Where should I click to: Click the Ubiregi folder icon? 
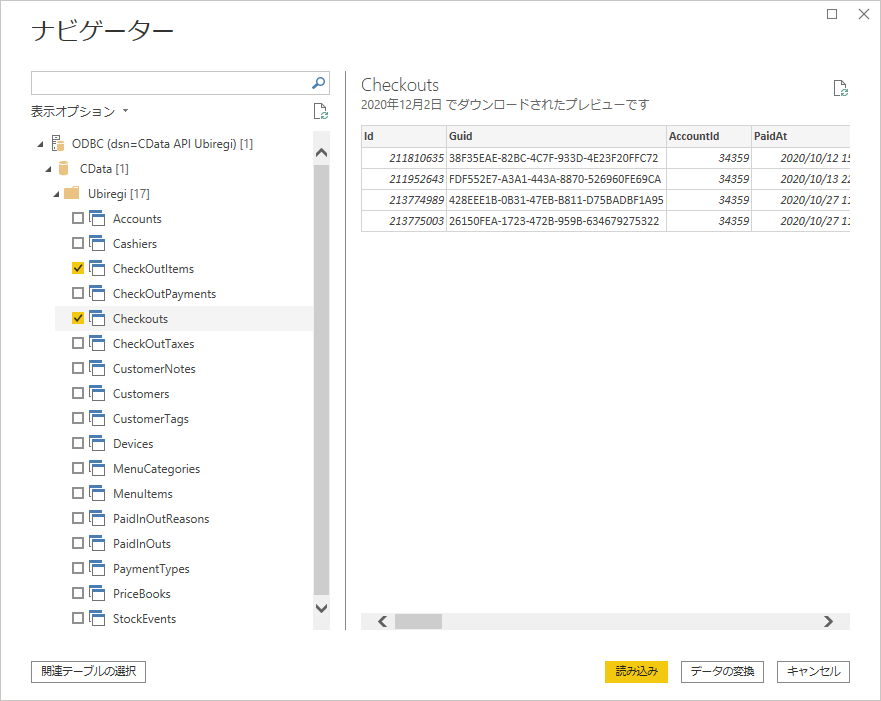pyautogui.click(x=72, y=194)
